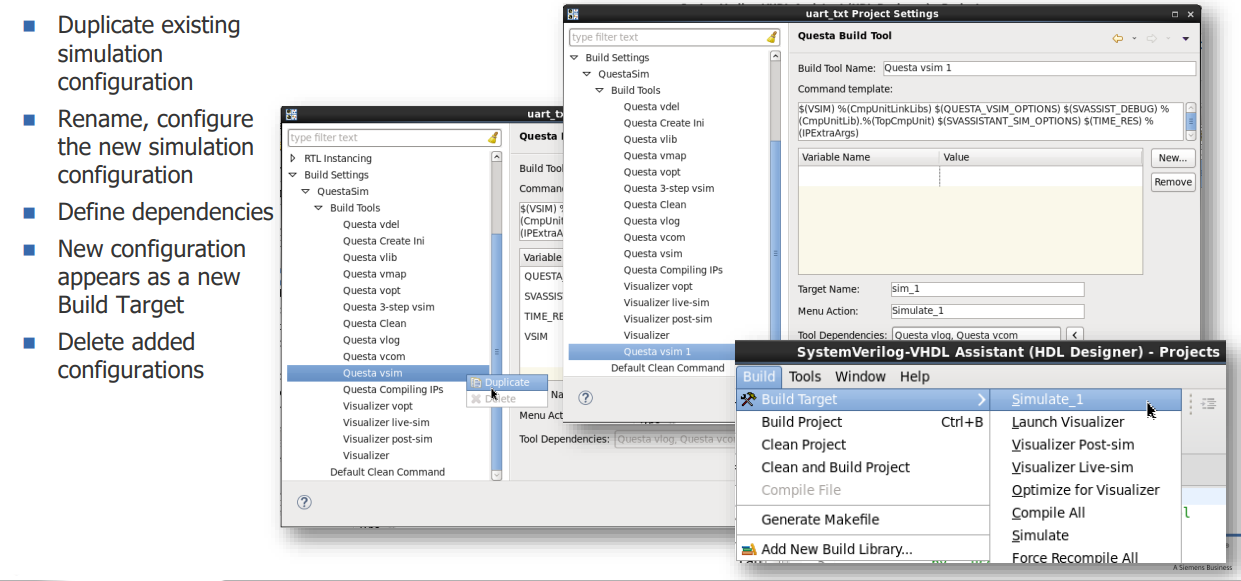This screenshot has width=1241, height=581.
Task: Click the command template scroll-down arrow
Action: click(1190, 135)
